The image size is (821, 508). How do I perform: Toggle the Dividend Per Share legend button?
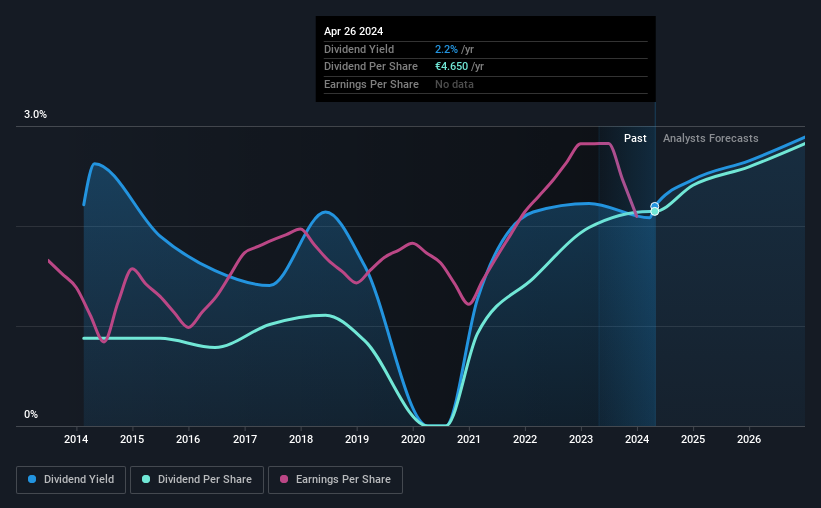(197, 480)
